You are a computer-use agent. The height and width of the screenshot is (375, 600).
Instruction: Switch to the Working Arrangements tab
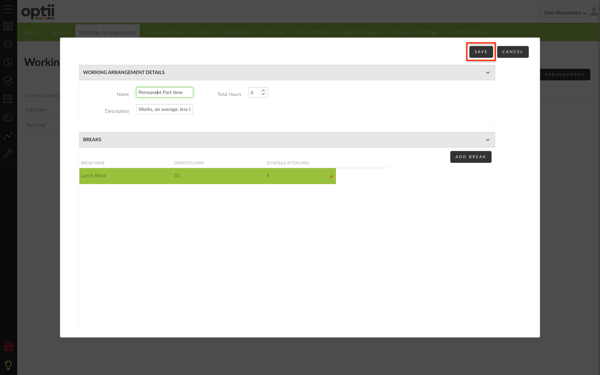click(107, 32)
